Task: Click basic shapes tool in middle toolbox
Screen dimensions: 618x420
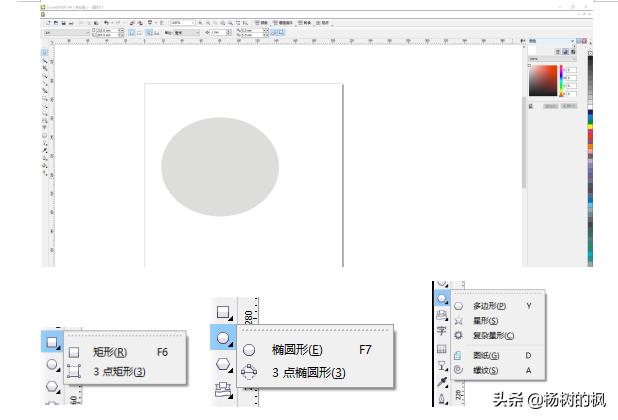Action: click(223, 390)
